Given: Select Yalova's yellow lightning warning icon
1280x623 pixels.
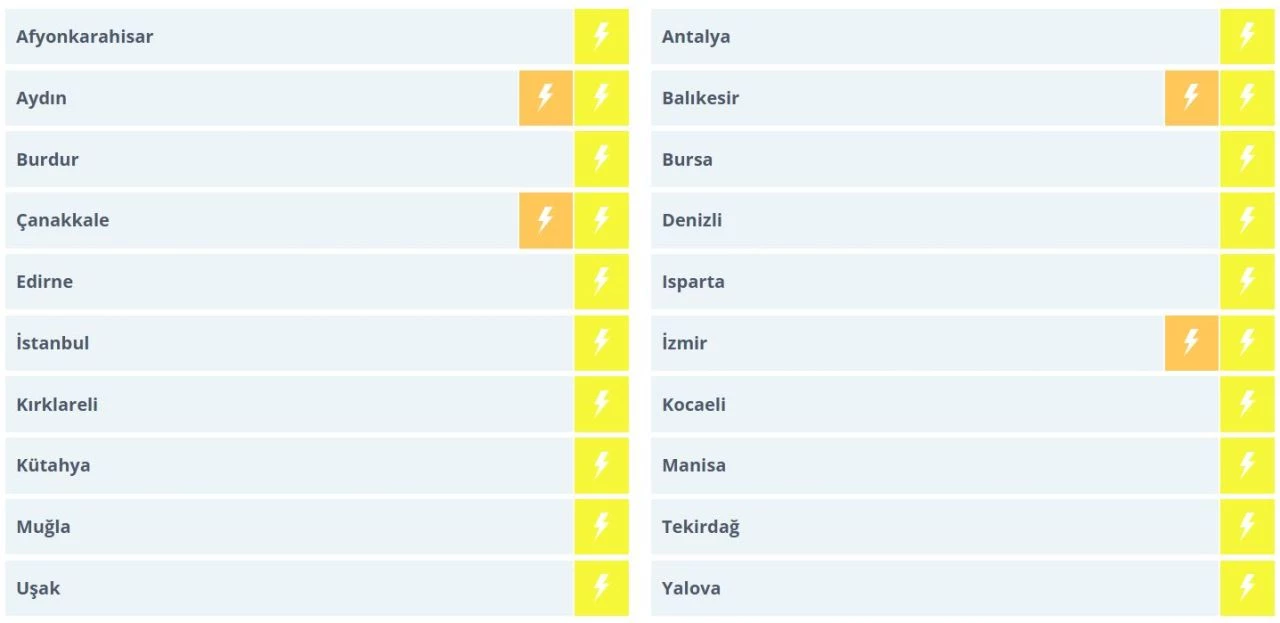Looking at the screenshot, I should (1247, 588).
